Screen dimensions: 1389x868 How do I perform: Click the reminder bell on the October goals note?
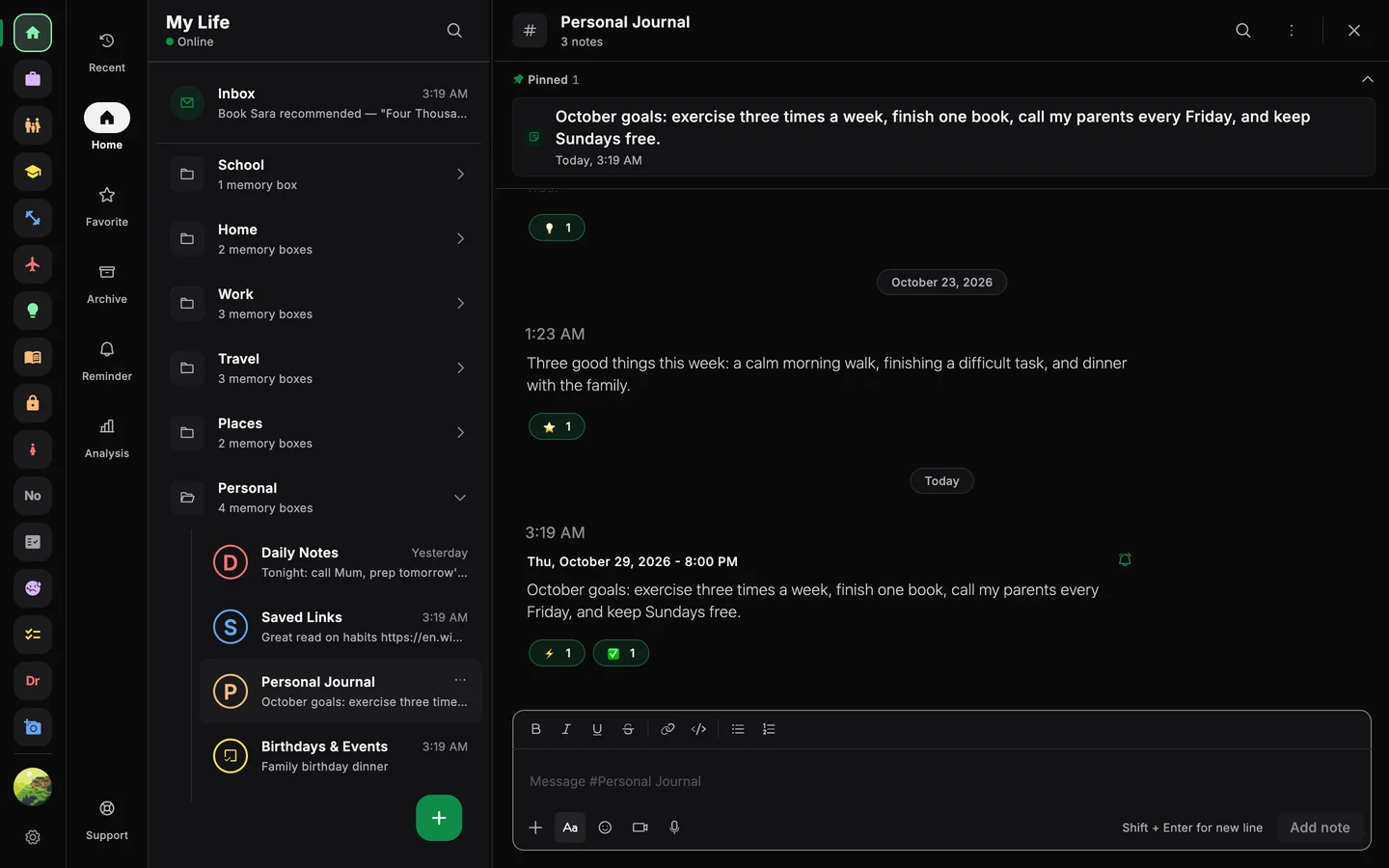[1125, 560]
